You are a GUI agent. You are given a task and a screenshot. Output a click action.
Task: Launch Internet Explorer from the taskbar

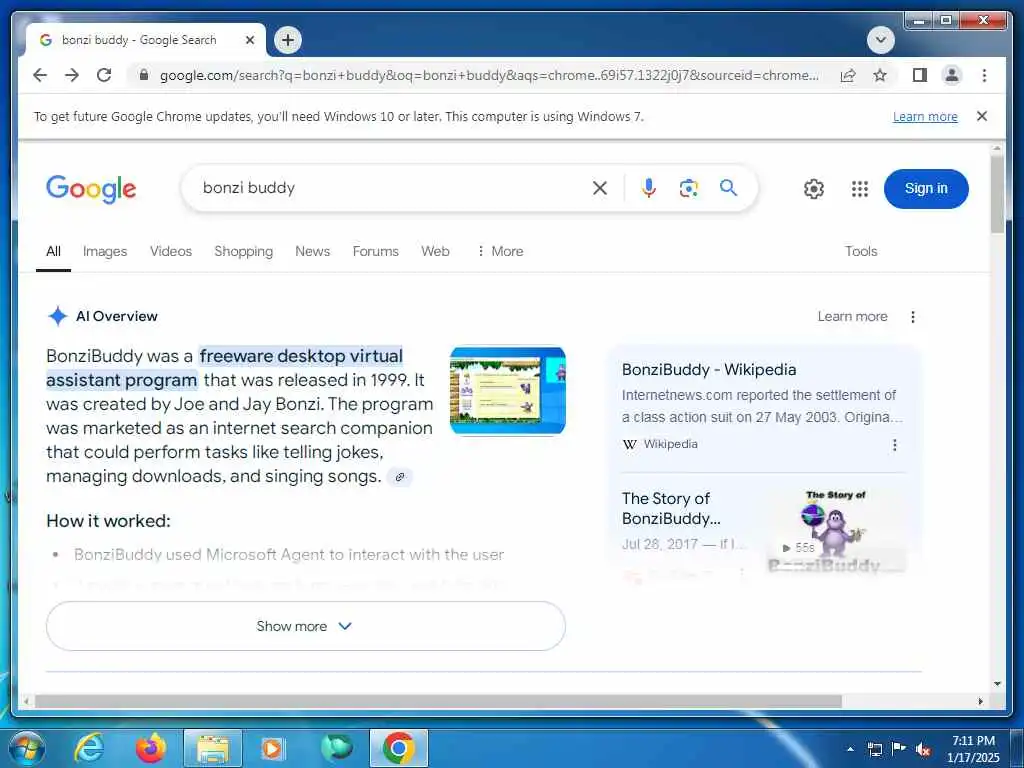[x=88, y=748]
